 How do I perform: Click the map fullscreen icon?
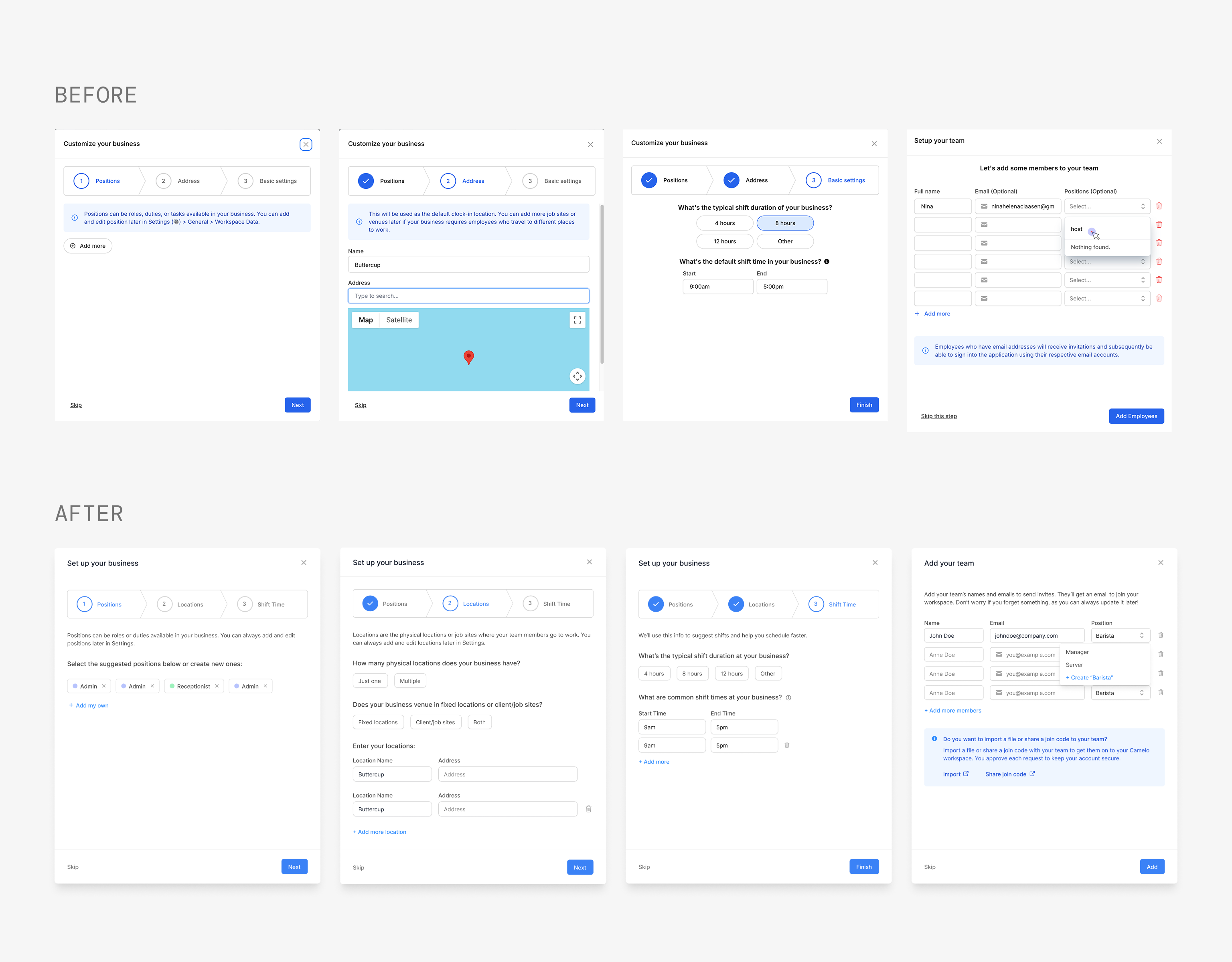tap(577, 320)
